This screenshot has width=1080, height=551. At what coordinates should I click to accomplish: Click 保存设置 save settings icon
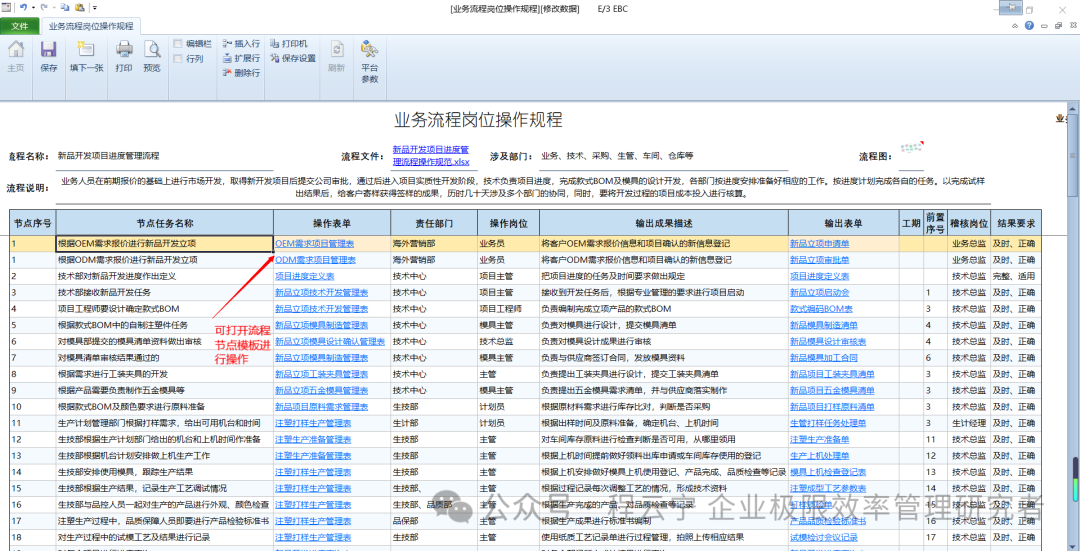(291, 58)
